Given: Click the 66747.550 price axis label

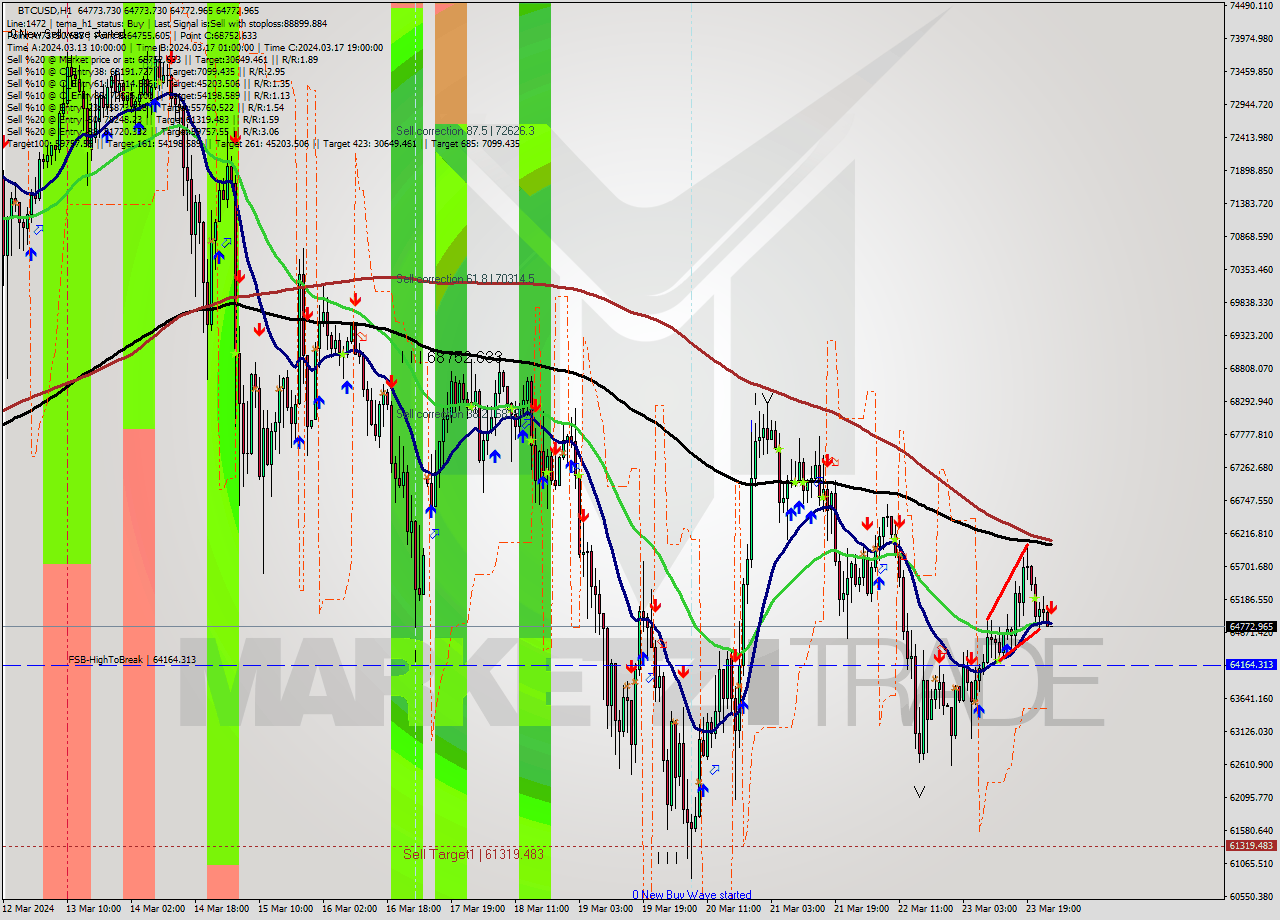Looking at the screenshot, I should [1251, 500].
